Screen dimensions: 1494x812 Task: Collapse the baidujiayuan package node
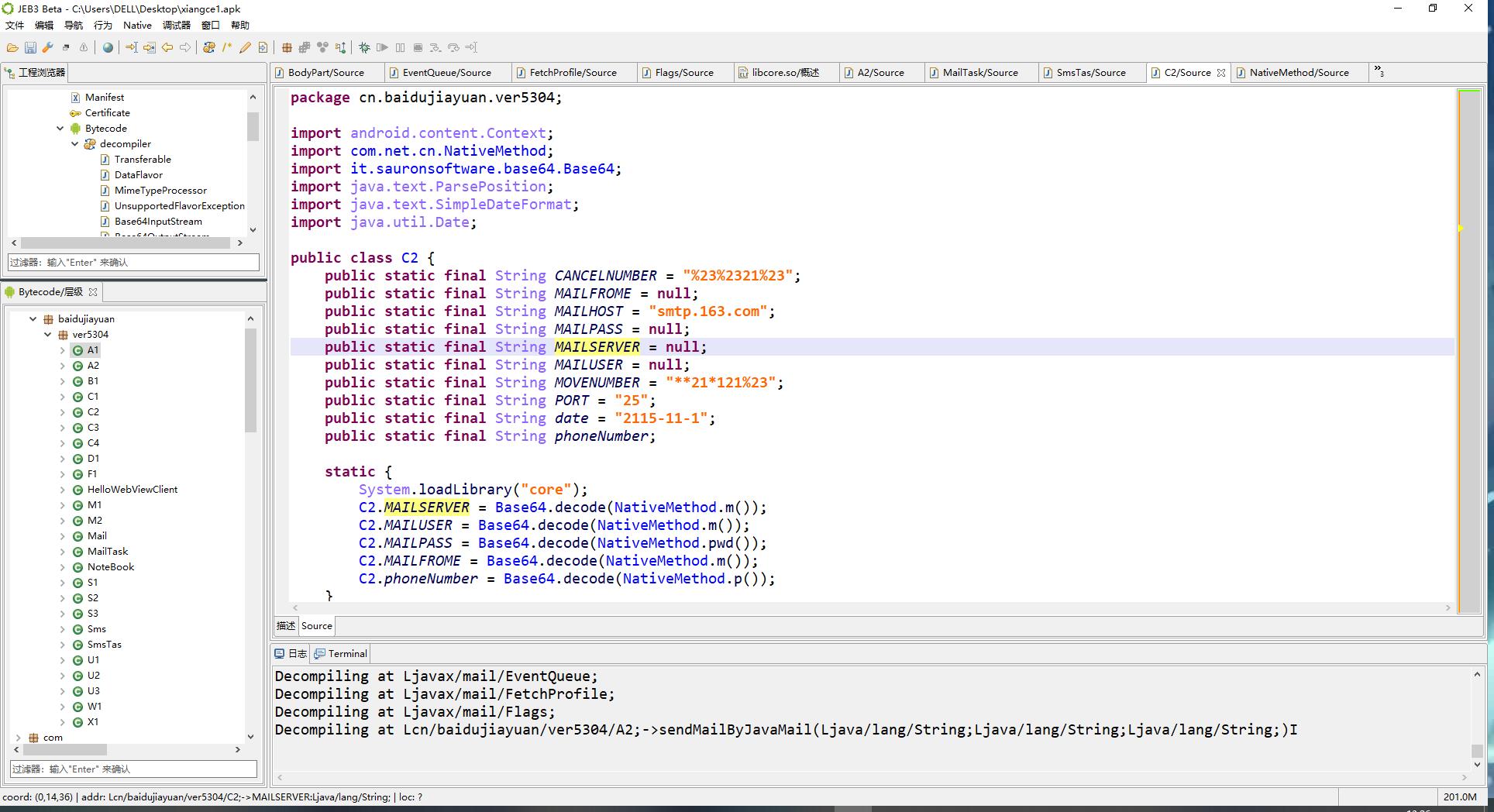33,319
